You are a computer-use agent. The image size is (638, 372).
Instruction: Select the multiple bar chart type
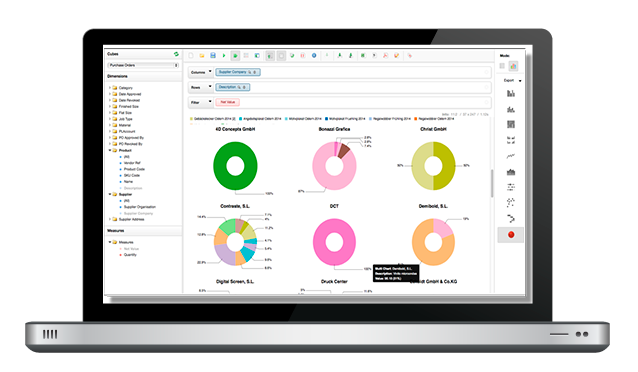[x=511, y=140]
